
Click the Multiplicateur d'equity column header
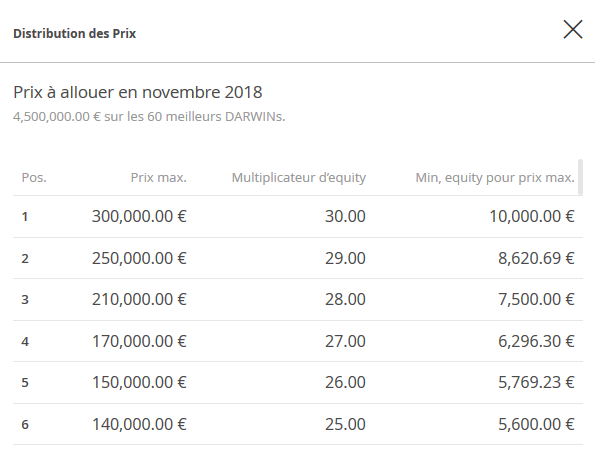[299, 178]
